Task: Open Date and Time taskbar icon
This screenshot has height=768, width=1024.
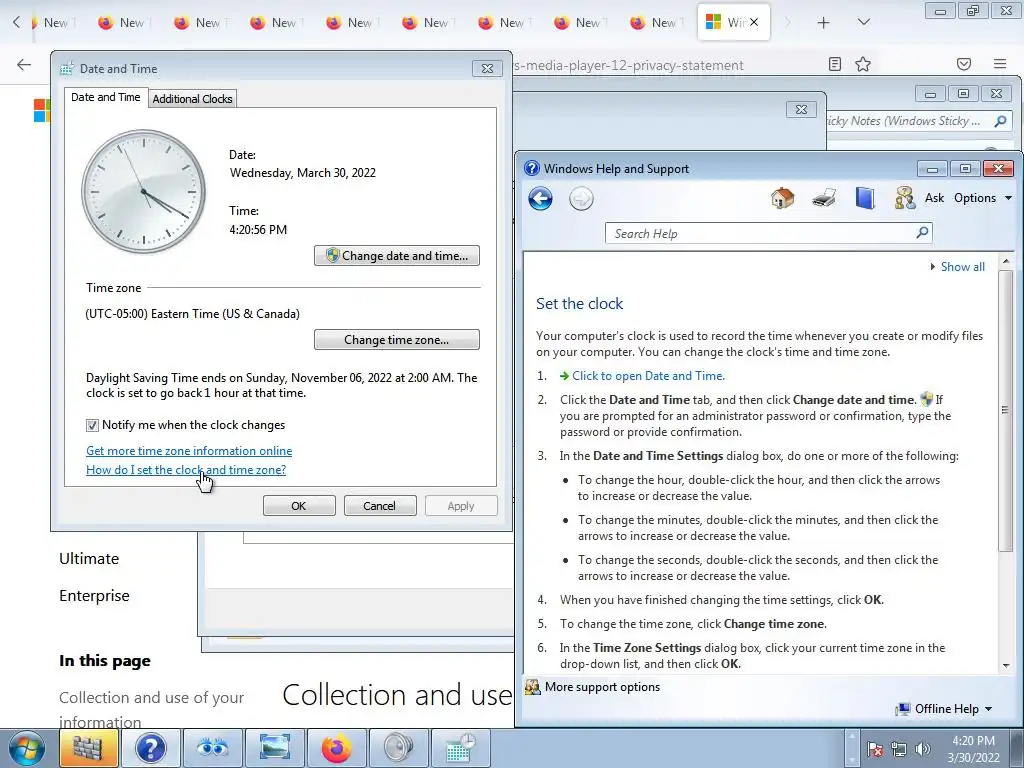Action: 460,748
